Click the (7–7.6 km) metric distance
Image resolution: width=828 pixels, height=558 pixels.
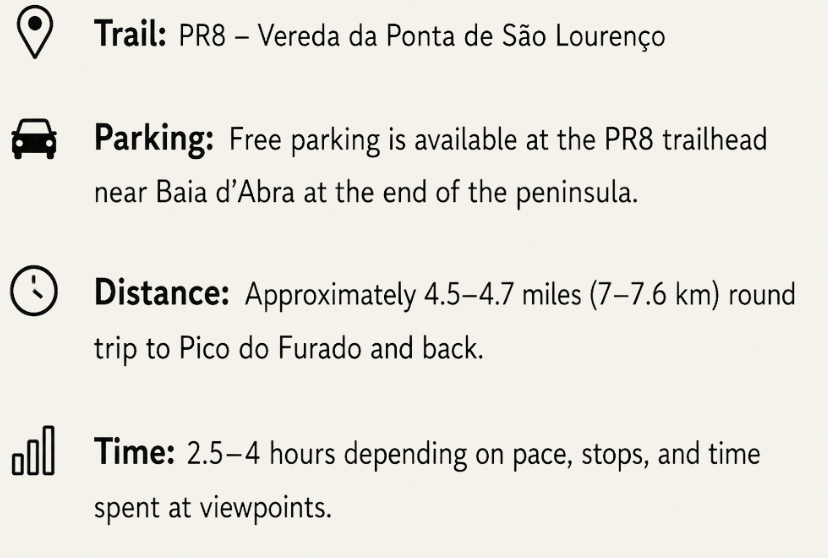pyautogui.click(x=655, y=295)
